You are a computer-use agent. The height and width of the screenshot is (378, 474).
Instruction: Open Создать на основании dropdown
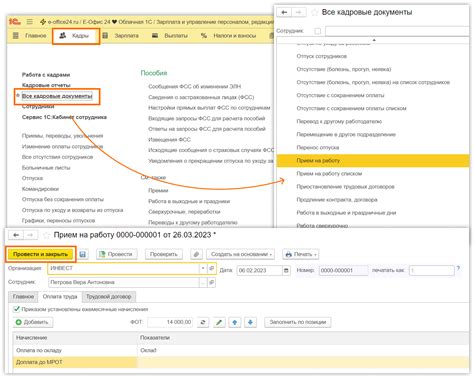(240, 254)
